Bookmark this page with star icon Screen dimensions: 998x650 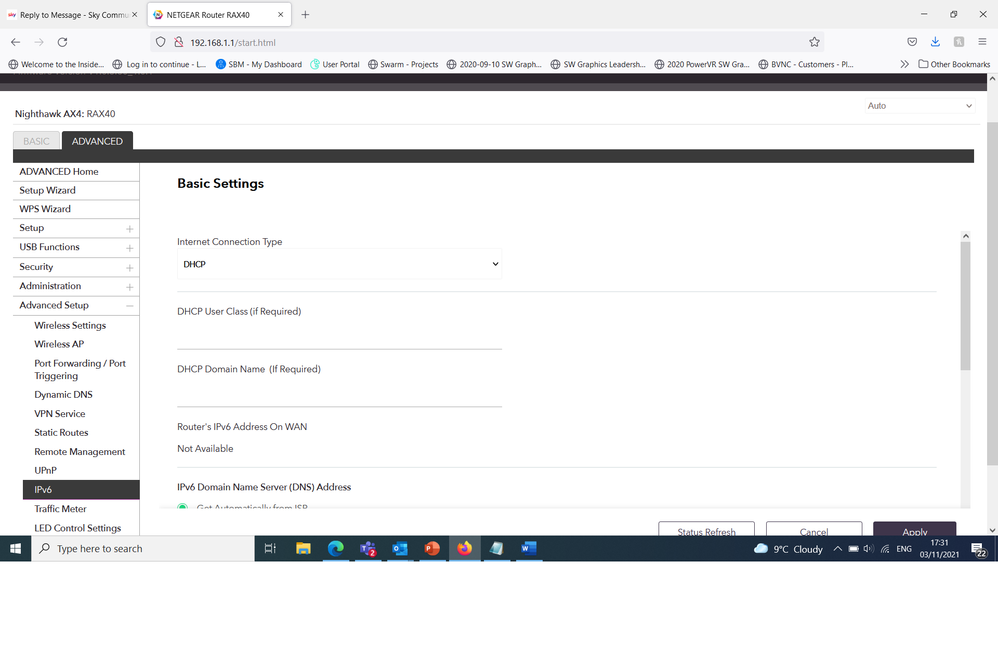[814, 42]
